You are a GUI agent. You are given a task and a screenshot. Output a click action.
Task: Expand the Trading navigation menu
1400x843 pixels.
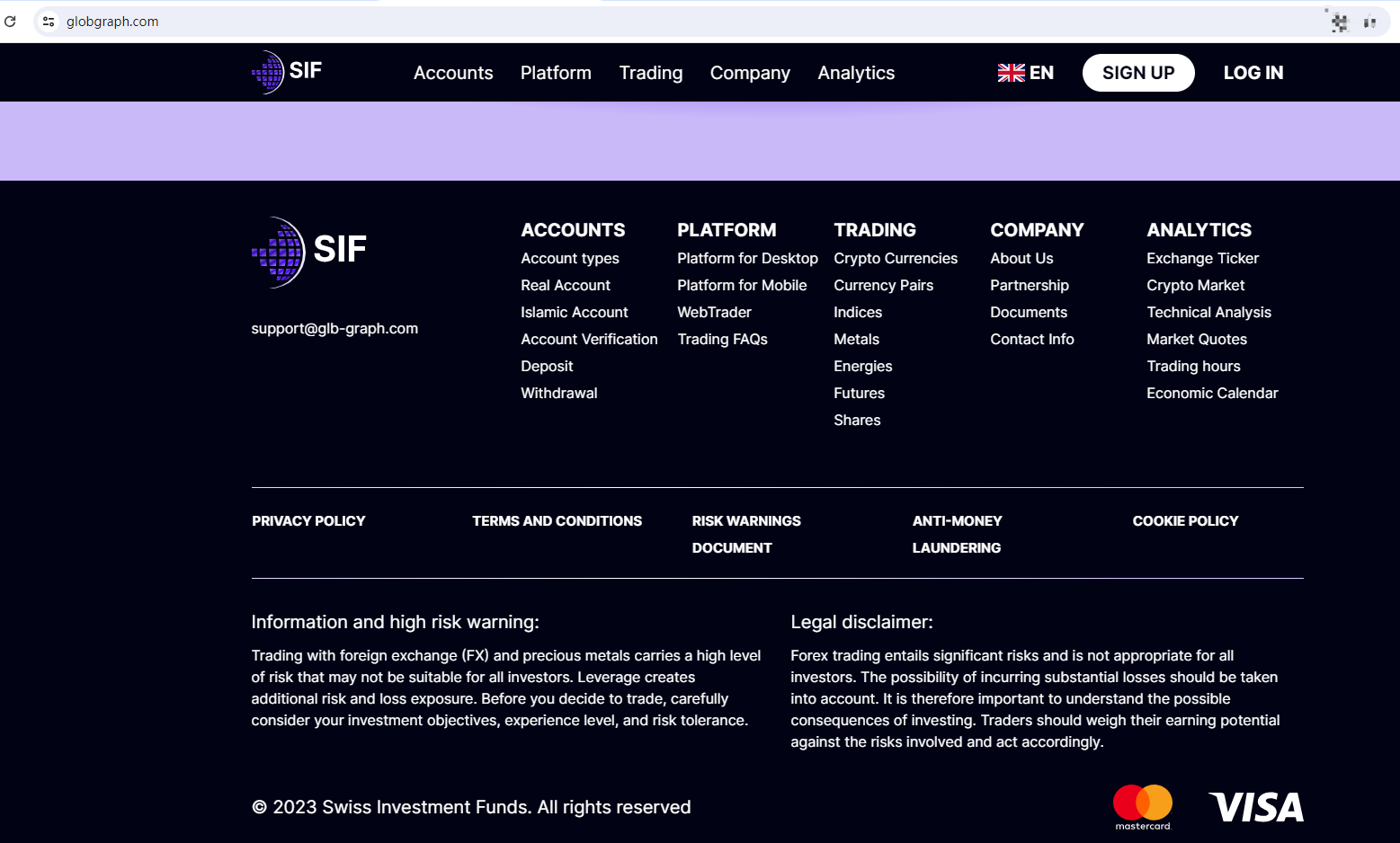(650, 73)
